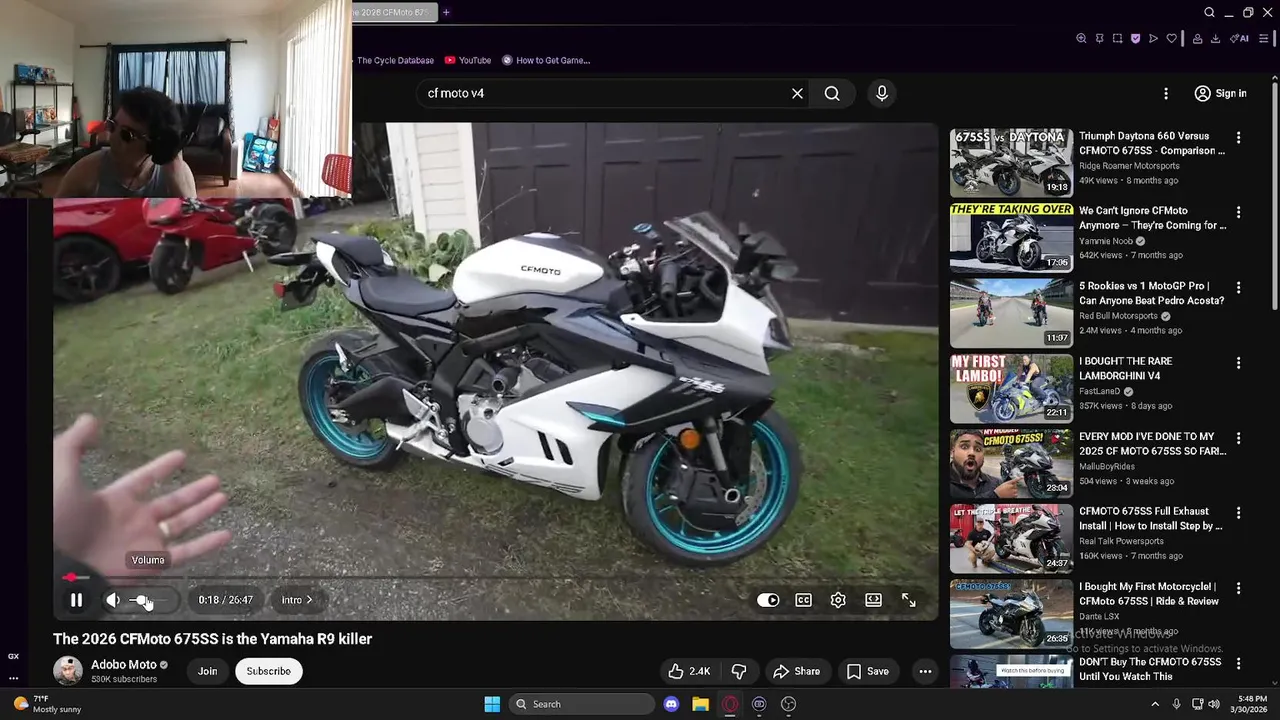Toggle the autoplay switch in player
The height and width of the screenshot is (720, 1280).
point(768,600)
